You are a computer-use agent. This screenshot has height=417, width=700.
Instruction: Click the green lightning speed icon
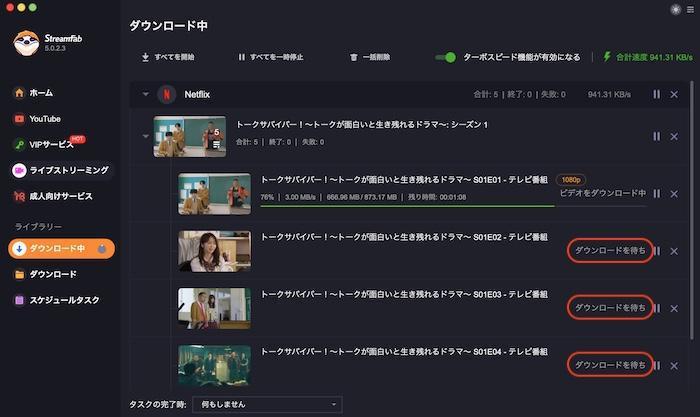(x=607, y=57)
